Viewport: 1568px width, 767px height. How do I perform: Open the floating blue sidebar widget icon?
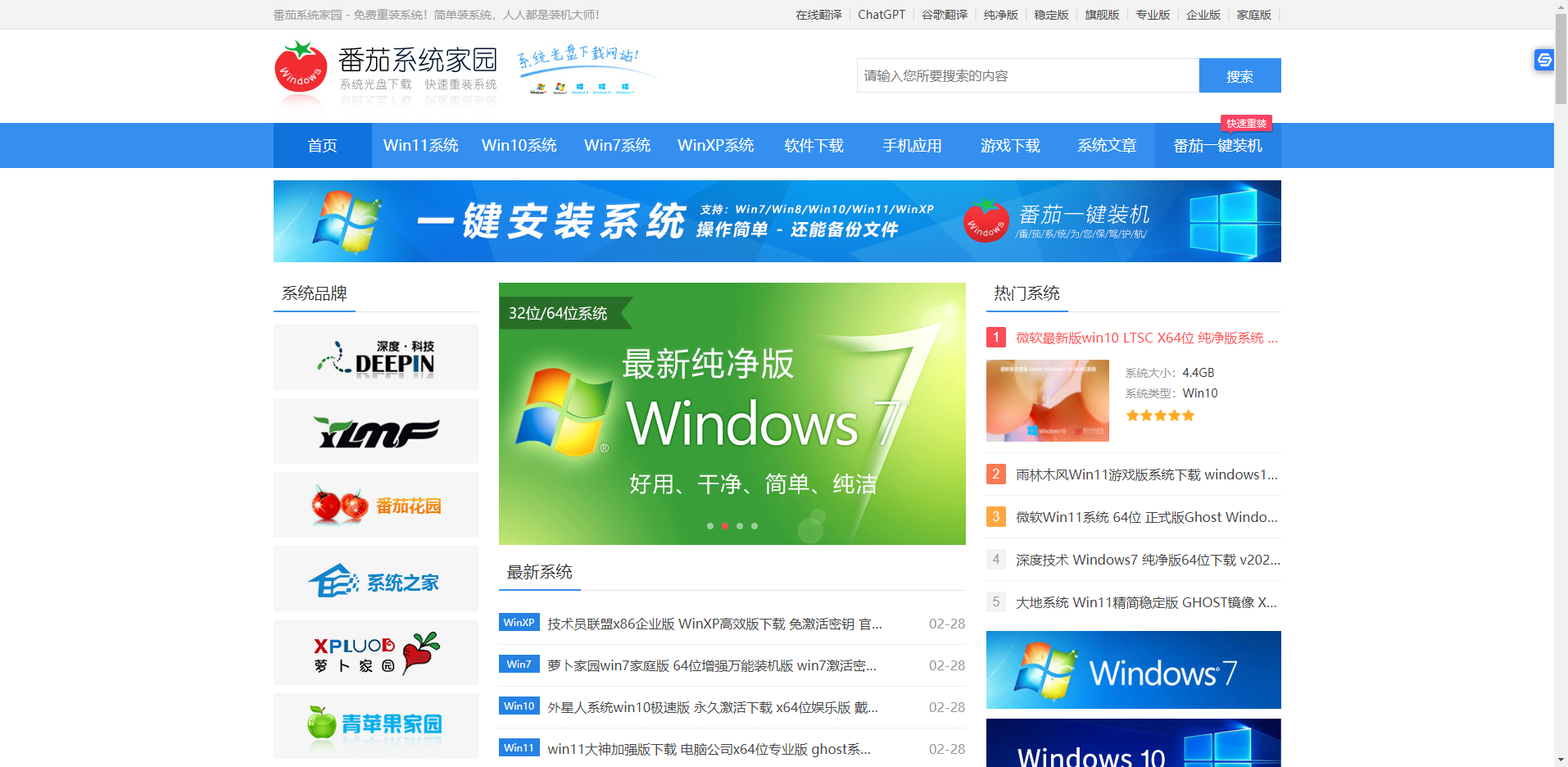pyautogui.click(x=1544, y=60)
